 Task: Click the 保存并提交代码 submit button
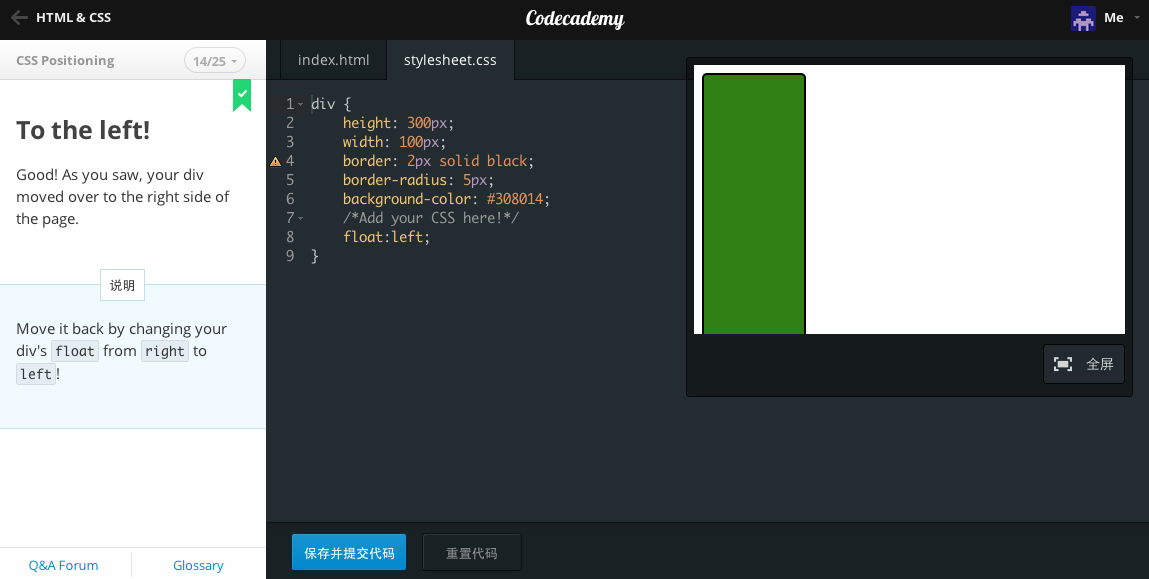pos(348,552)
